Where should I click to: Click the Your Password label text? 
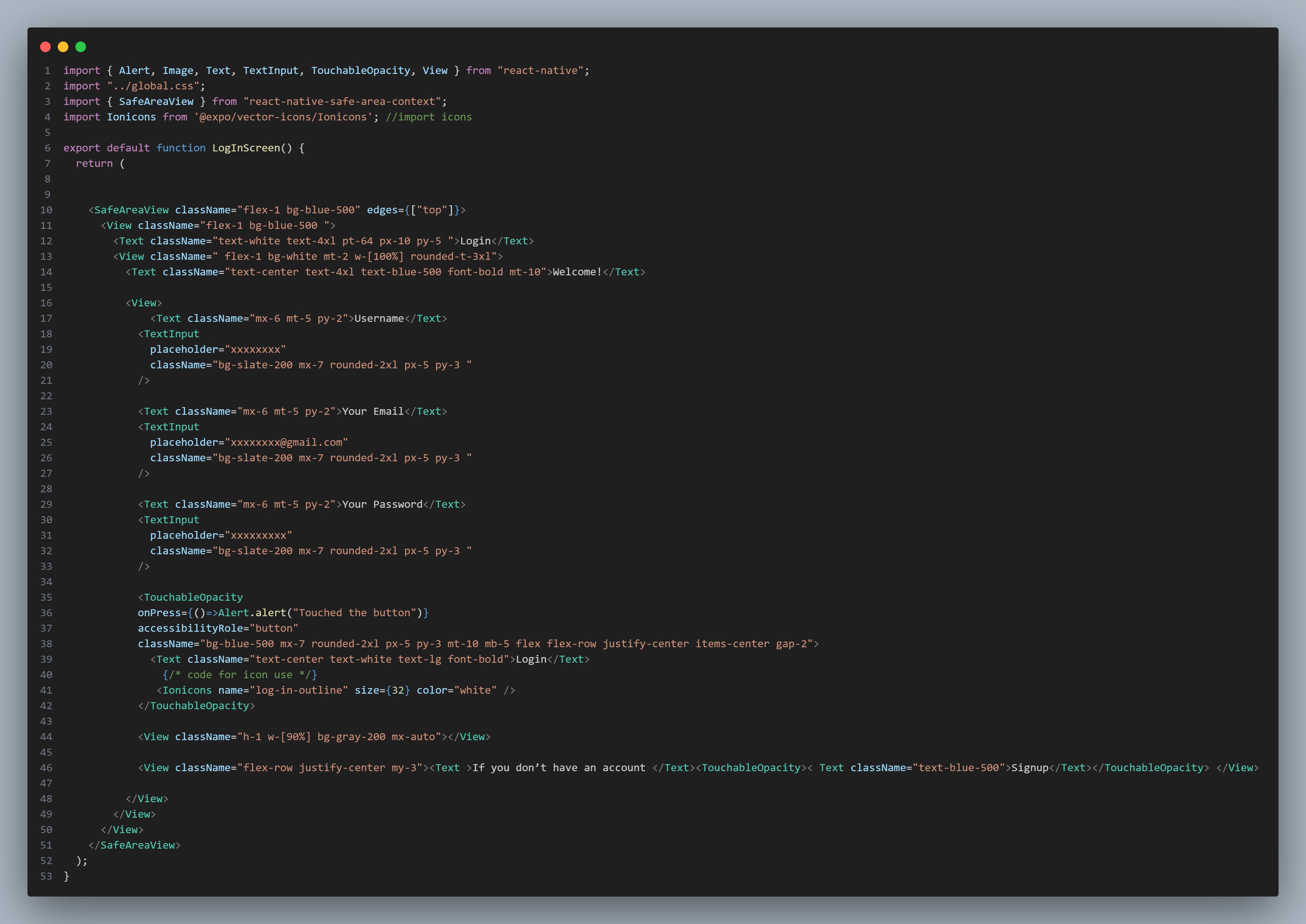click(x=383, y=504)
